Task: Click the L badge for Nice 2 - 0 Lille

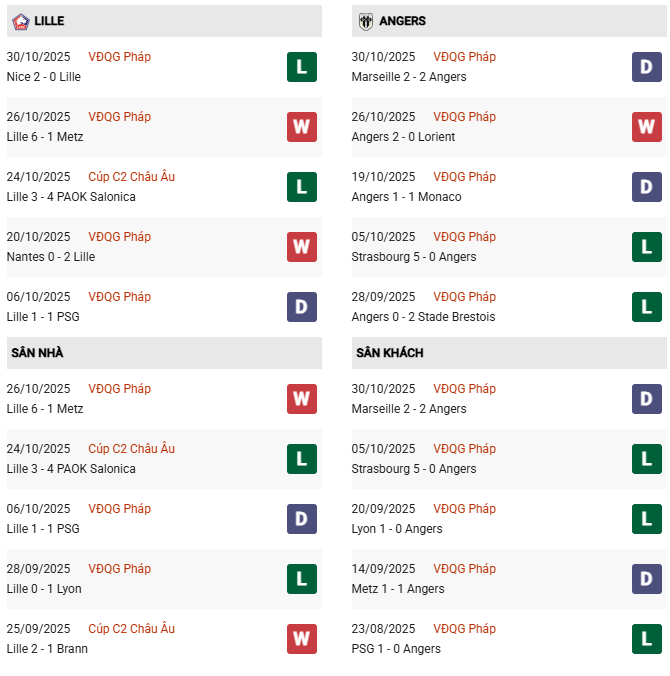Action: (x=301, y=67)
